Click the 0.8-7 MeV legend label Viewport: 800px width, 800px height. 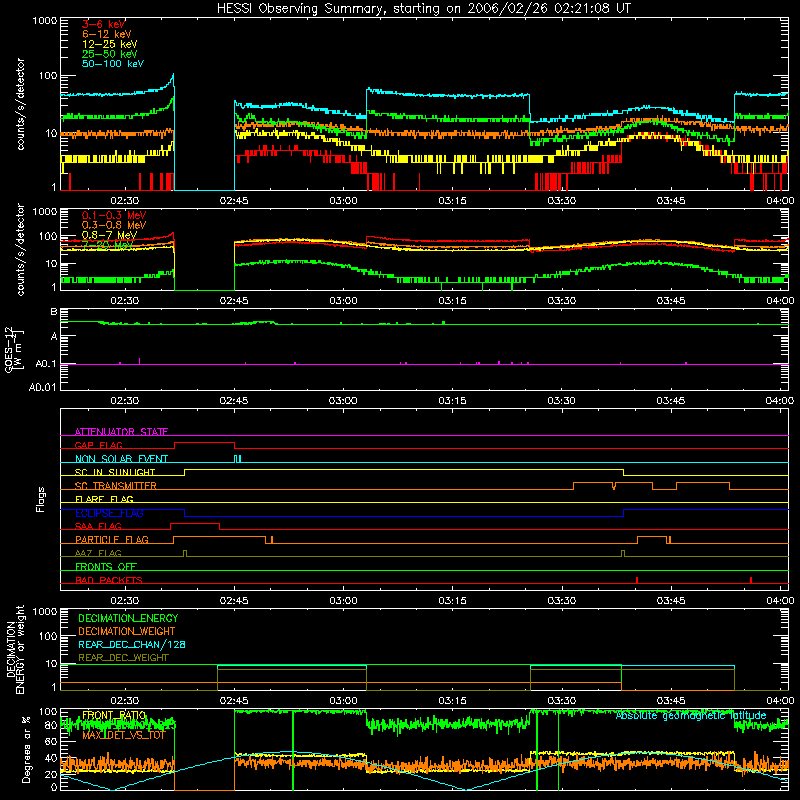pyautogui.click(x=109, y=235)
